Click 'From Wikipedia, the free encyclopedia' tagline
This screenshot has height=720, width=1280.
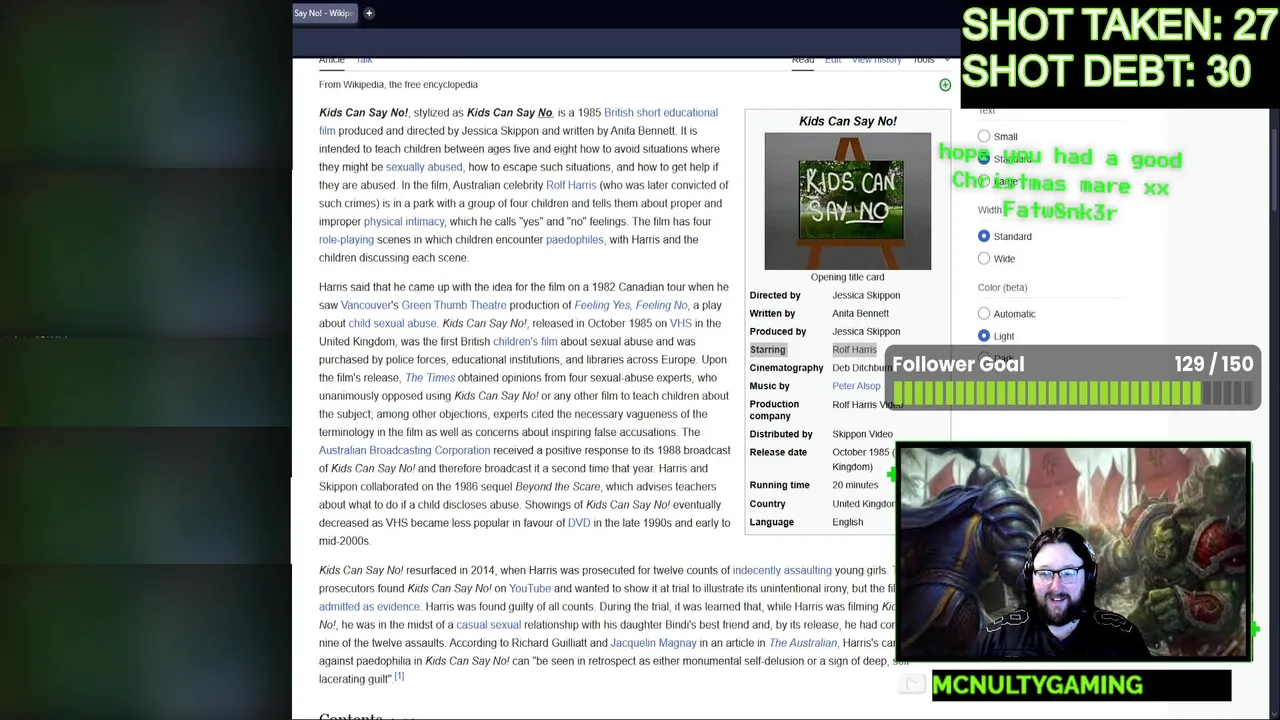(x=398, y=85)
